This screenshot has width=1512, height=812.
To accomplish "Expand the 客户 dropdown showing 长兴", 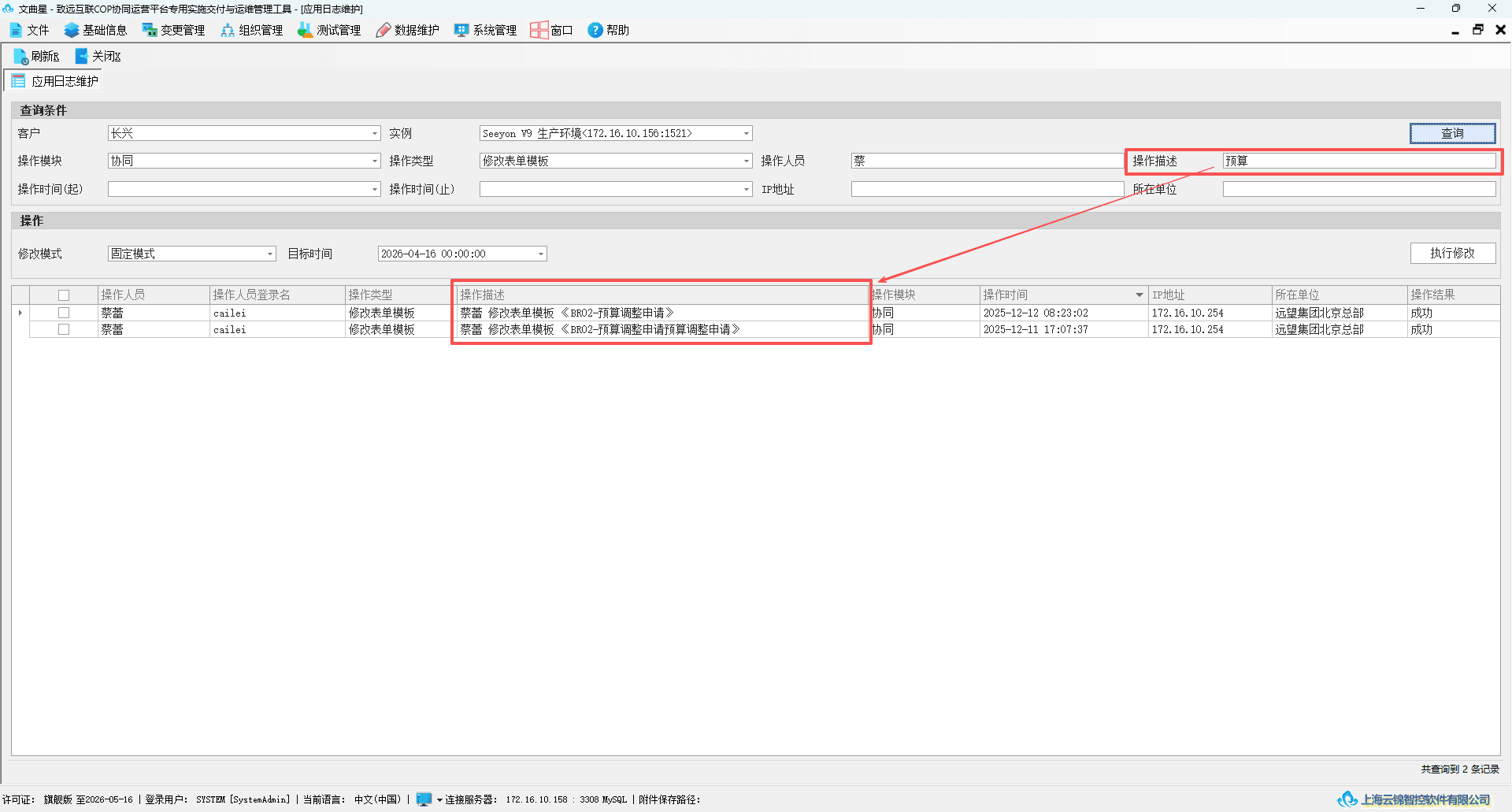I will tap(375, 134).
